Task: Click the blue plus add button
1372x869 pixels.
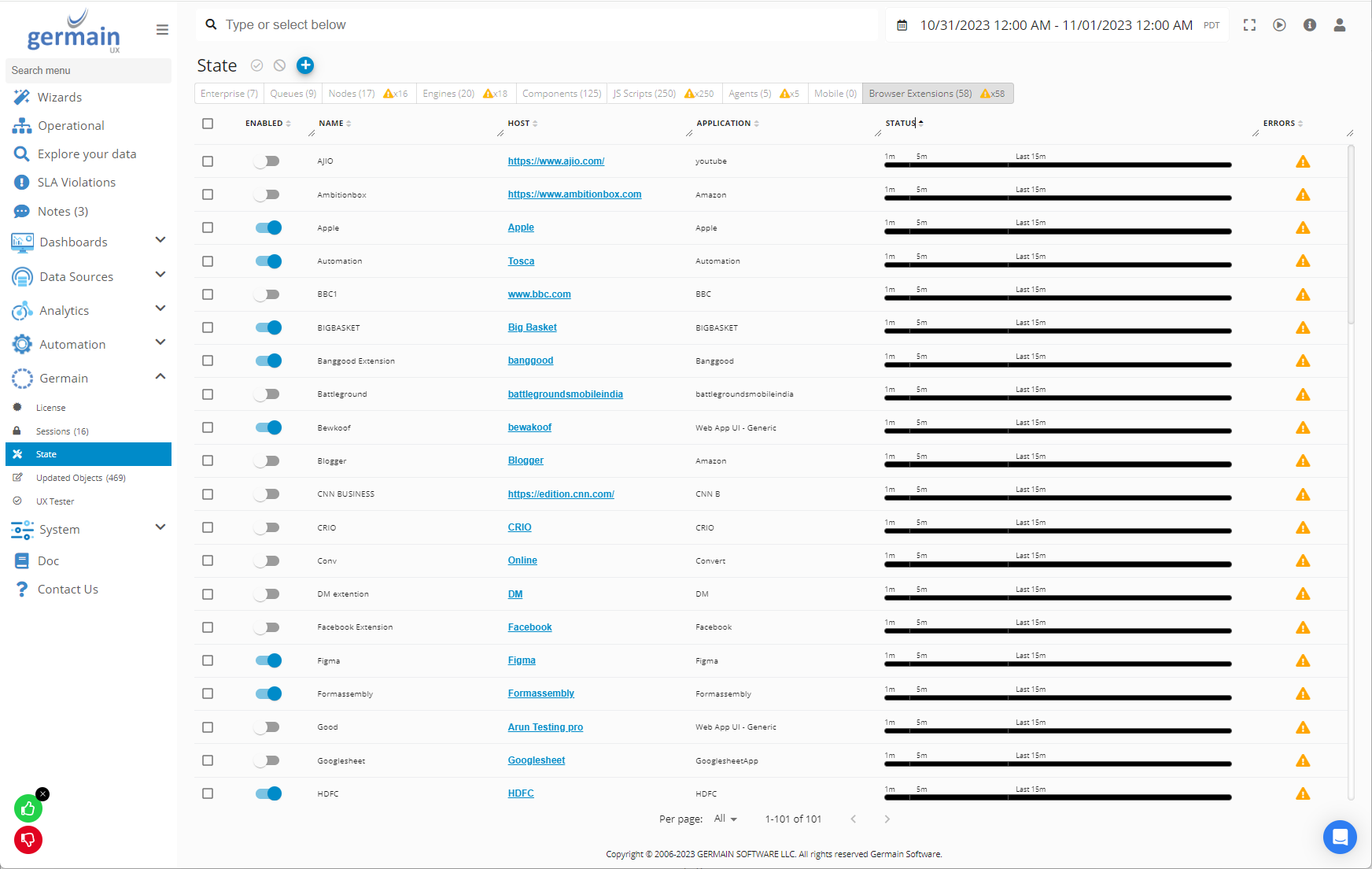Action: (305, 65)
